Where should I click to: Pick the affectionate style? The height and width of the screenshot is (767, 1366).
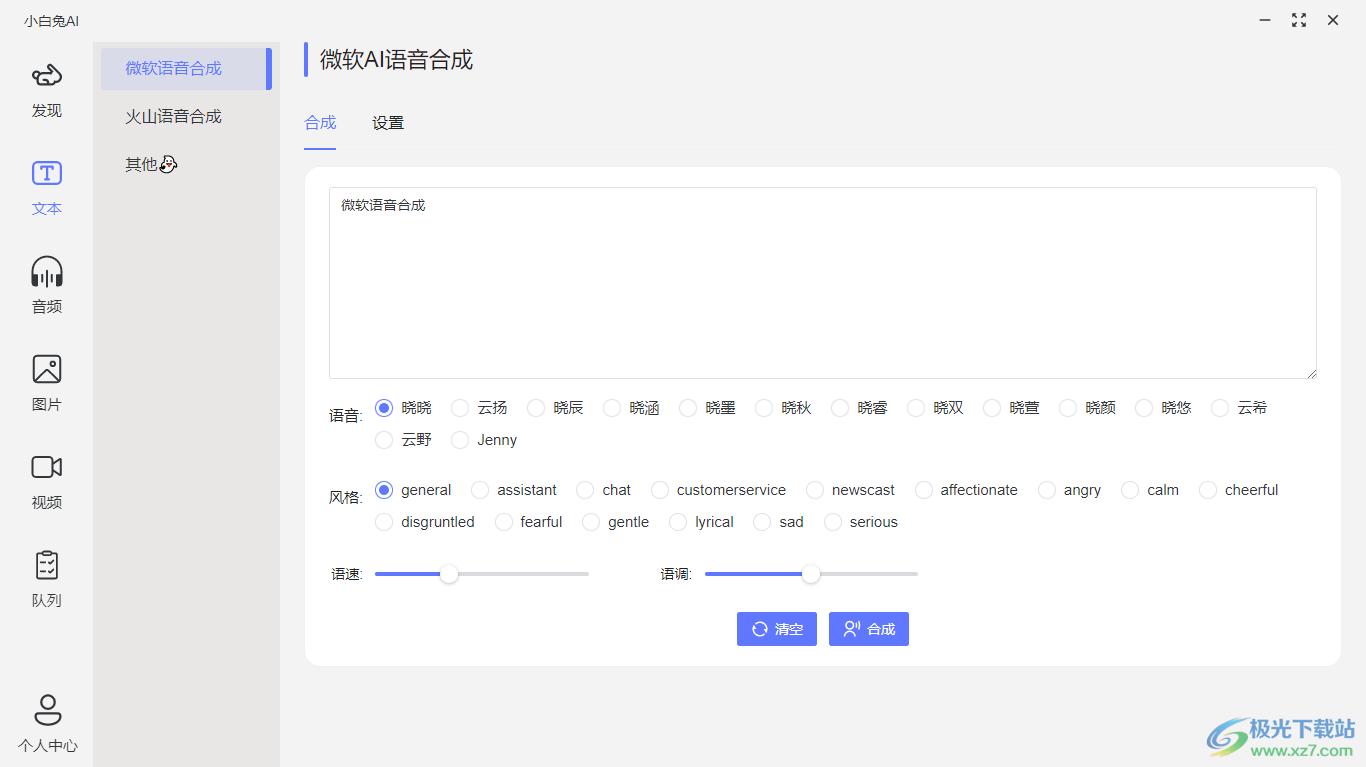pos(924,490)
